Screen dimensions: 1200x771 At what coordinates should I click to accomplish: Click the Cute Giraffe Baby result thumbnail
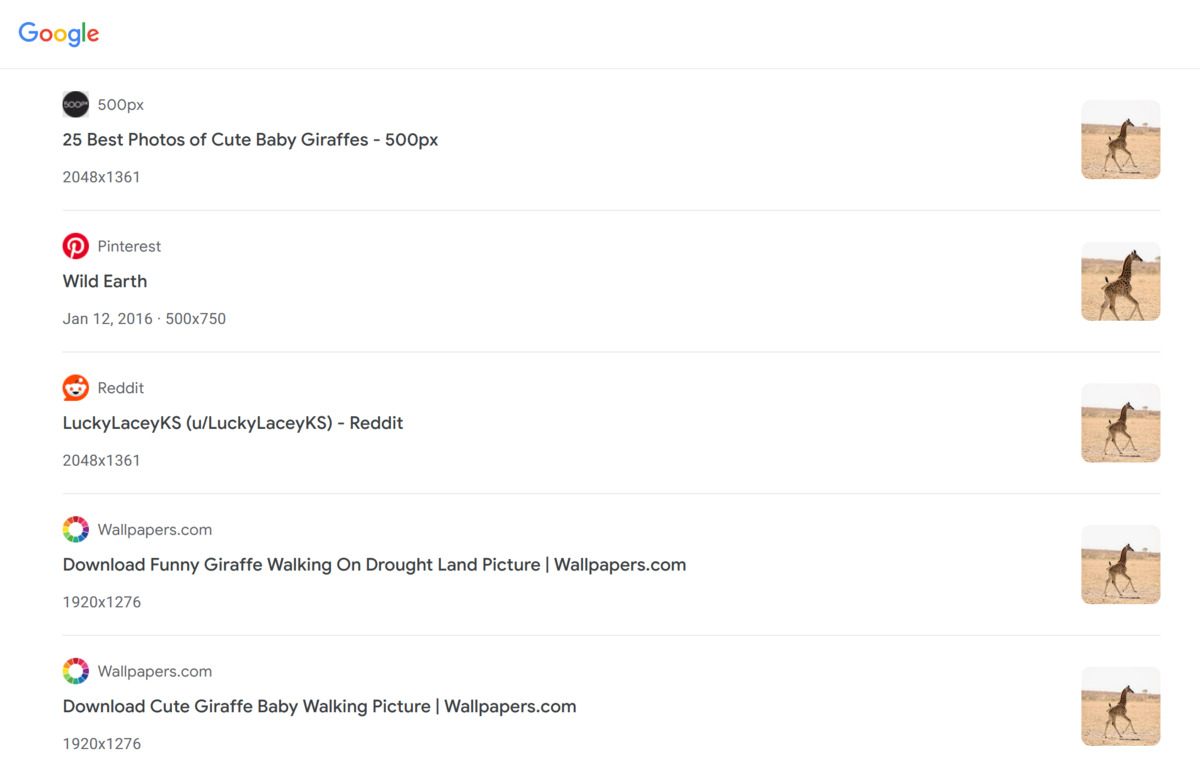[1120, 706]
